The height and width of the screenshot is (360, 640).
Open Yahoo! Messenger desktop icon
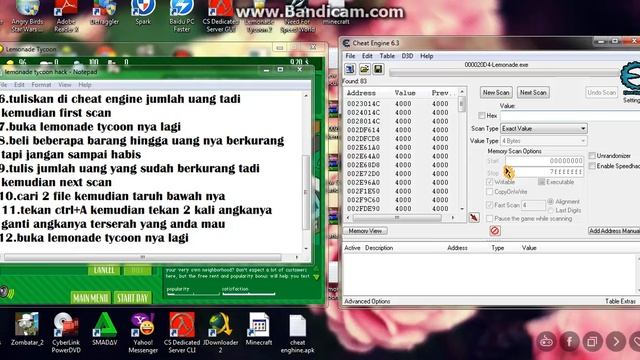click(143, 333)
